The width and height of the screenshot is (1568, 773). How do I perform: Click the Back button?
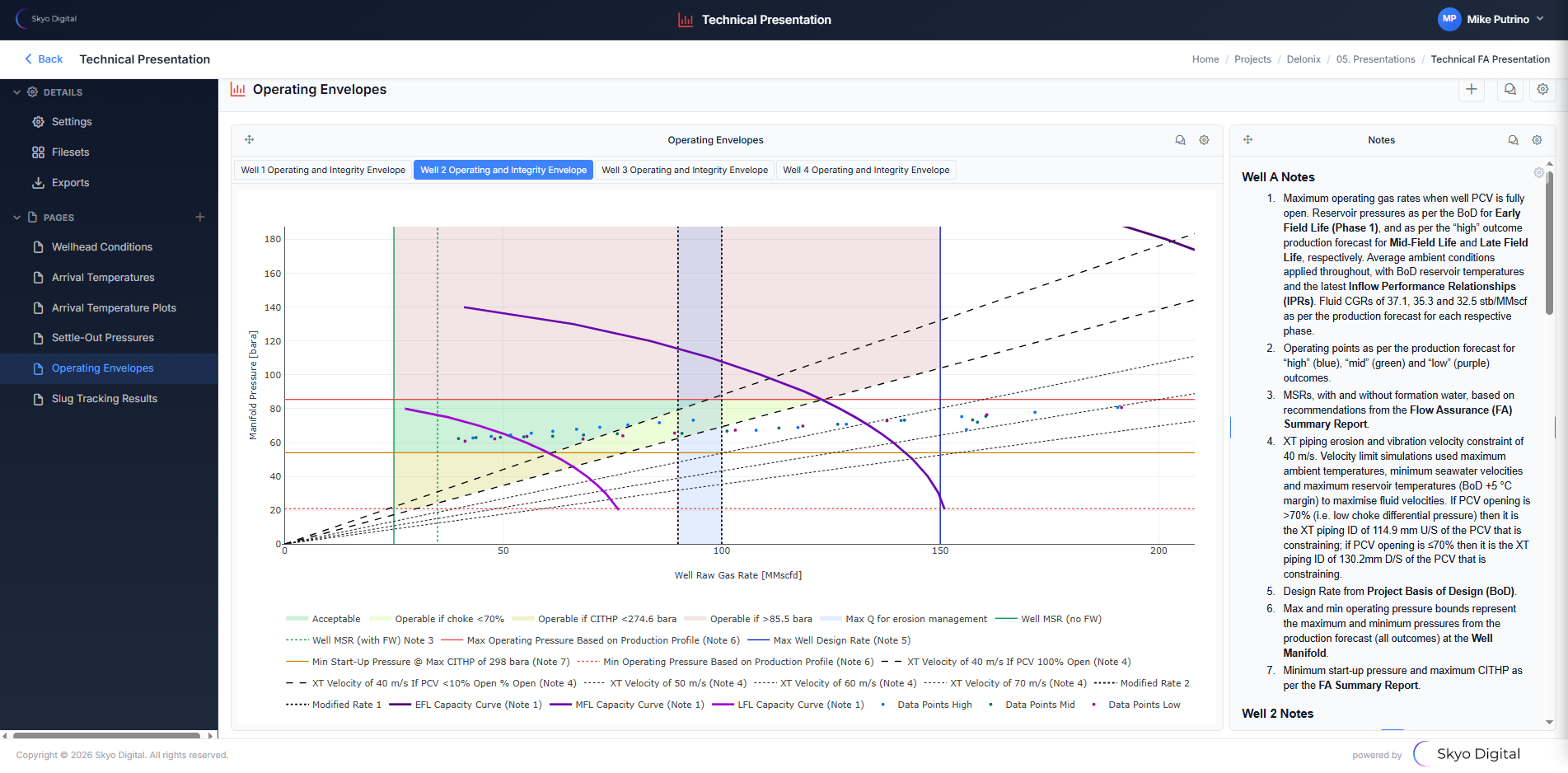click(43, 59)
